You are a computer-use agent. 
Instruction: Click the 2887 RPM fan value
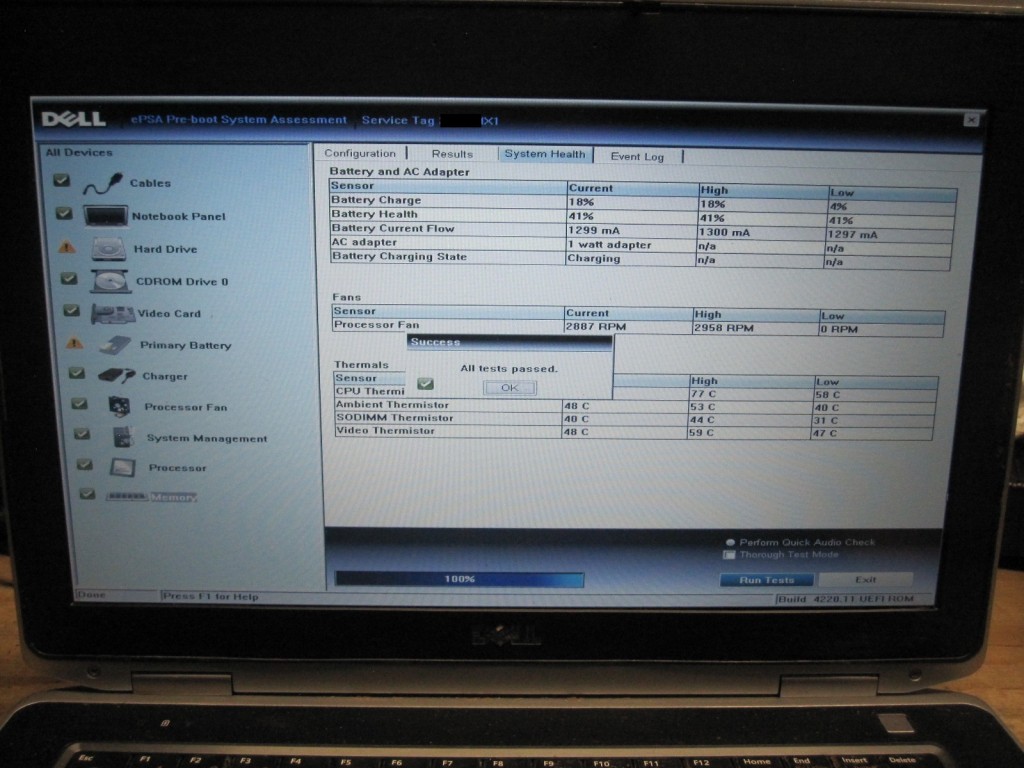[x=596, y=326]
